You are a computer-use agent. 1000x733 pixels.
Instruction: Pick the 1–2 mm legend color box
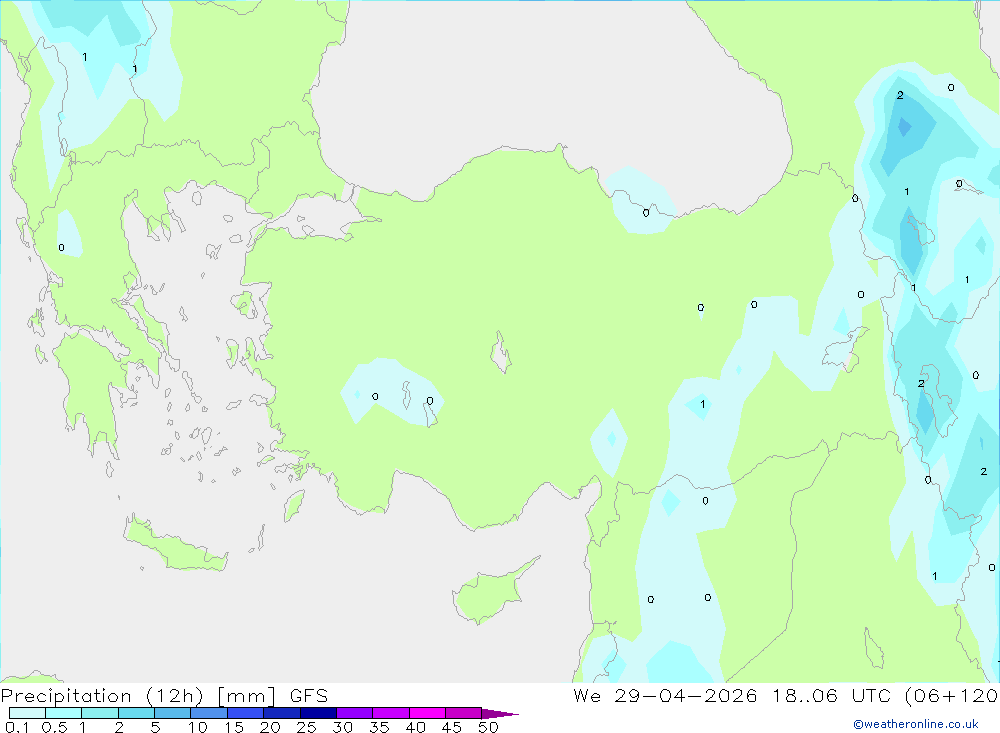point(100,713)
